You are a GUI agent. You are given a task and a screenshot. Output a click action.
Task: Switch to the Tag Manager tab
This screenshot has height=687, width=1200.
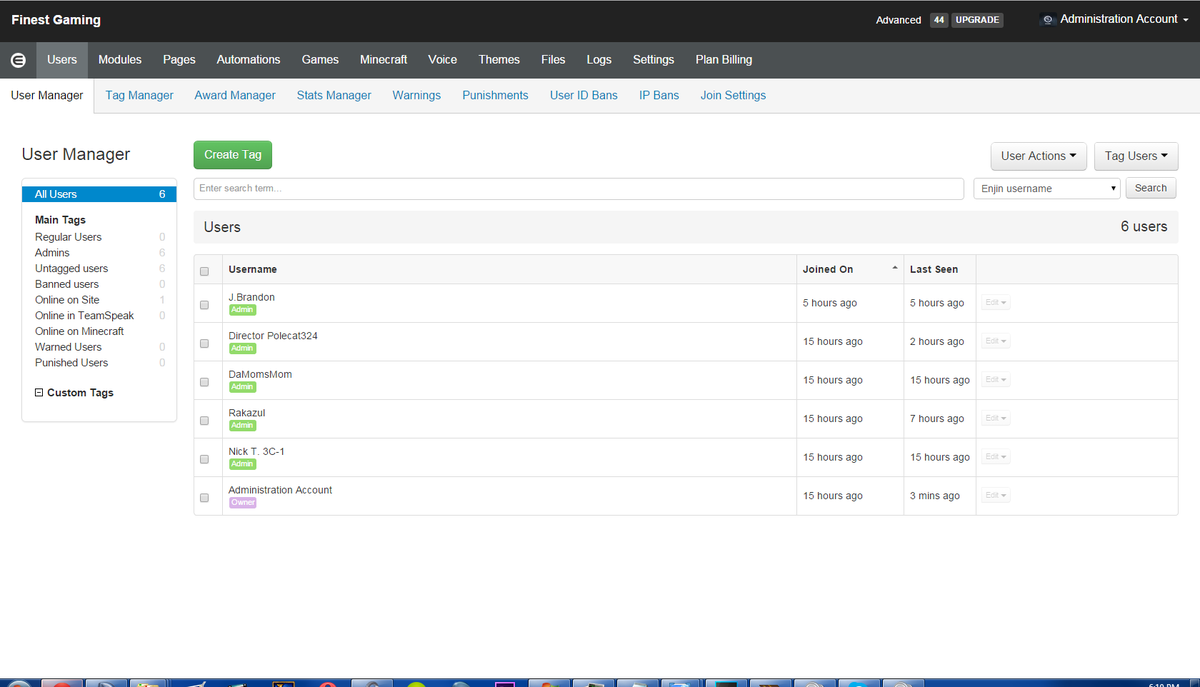click(x=139, y=96)
